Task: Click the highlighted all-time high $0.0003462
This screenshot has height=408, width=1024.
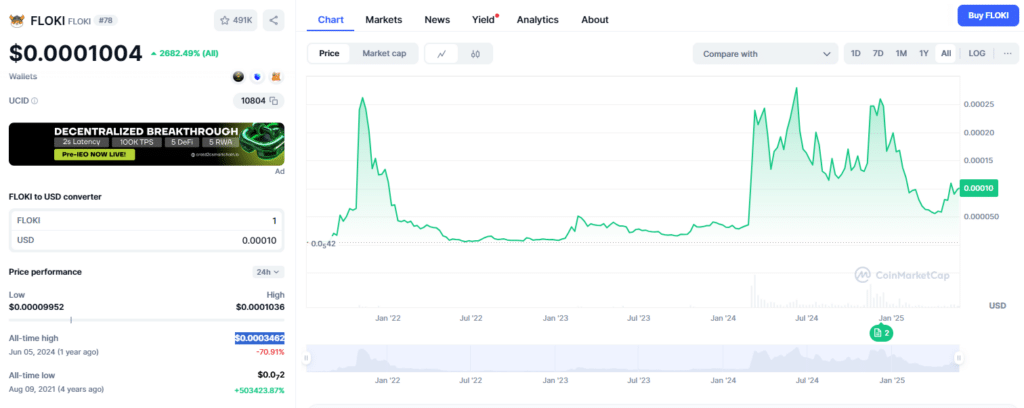Action: 260,338
